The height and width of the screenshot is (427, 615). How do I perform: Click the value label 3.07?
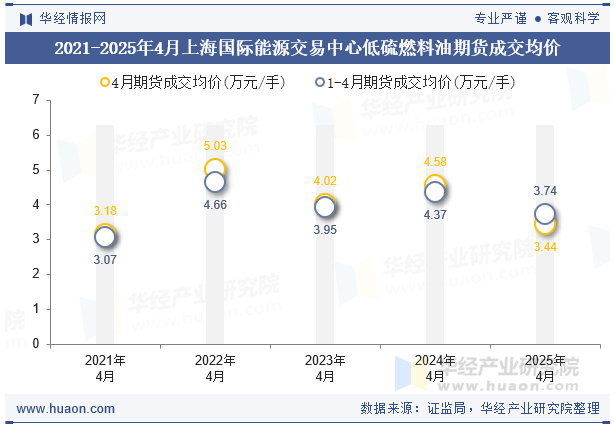(105, 260)
